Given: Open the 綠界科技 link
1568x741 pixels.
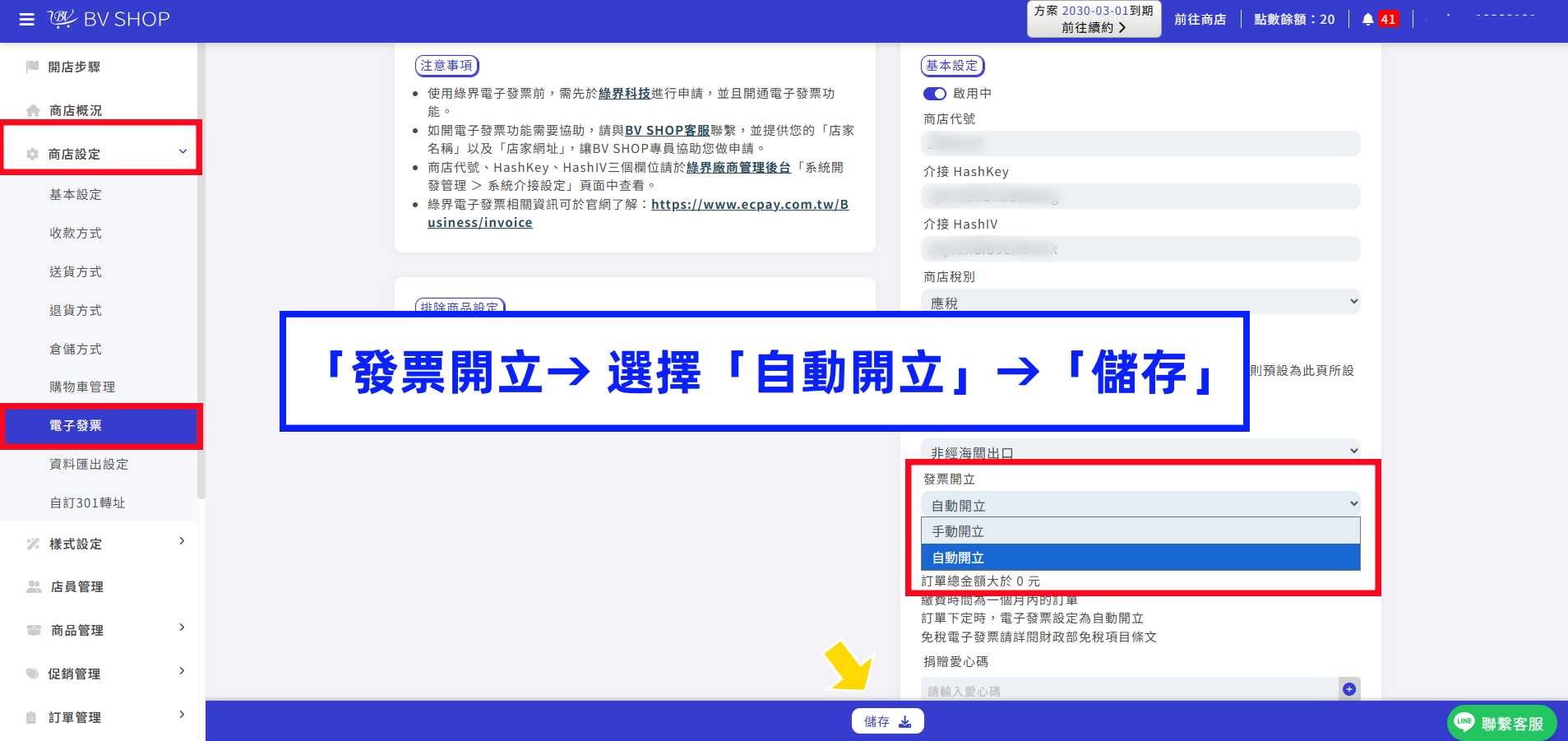Looking at the screenshot, I should click(x=624, y=93).
